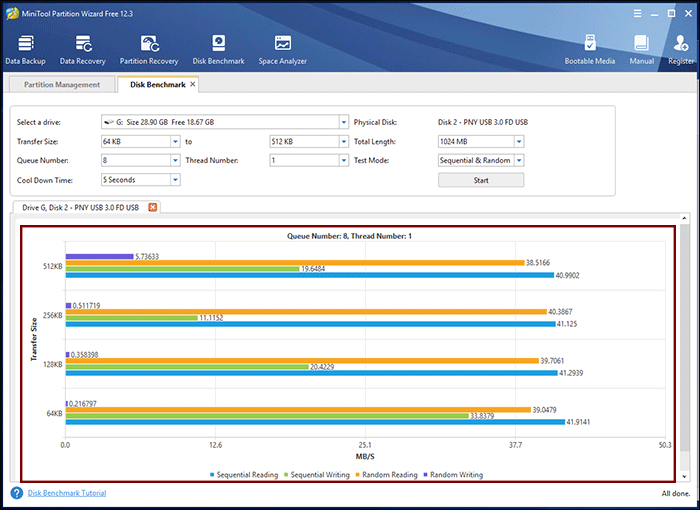Click the All done status text

pos(676,493)
